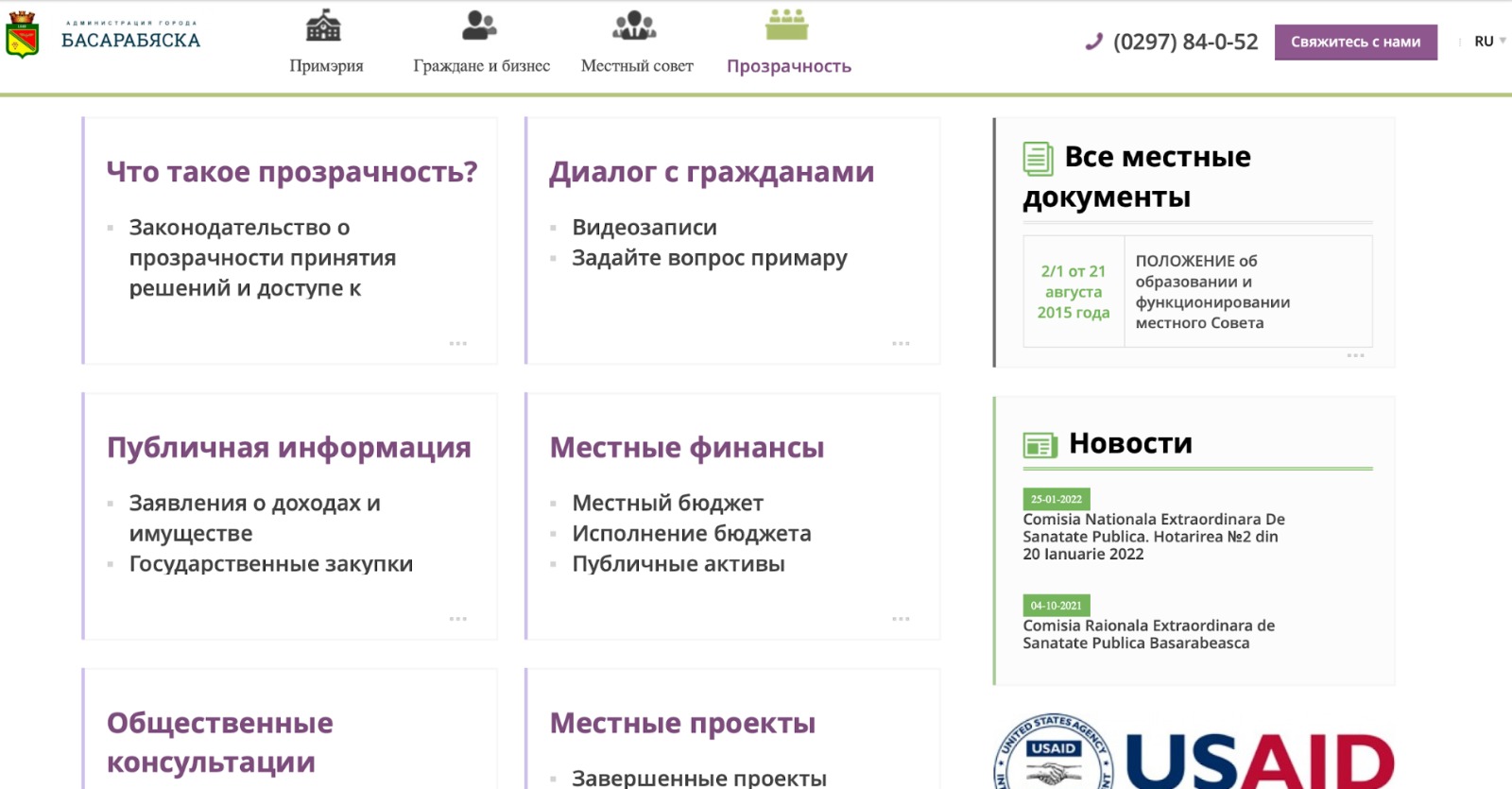Click the newspaper icon beside Новости

click(x=1039, y=445)
